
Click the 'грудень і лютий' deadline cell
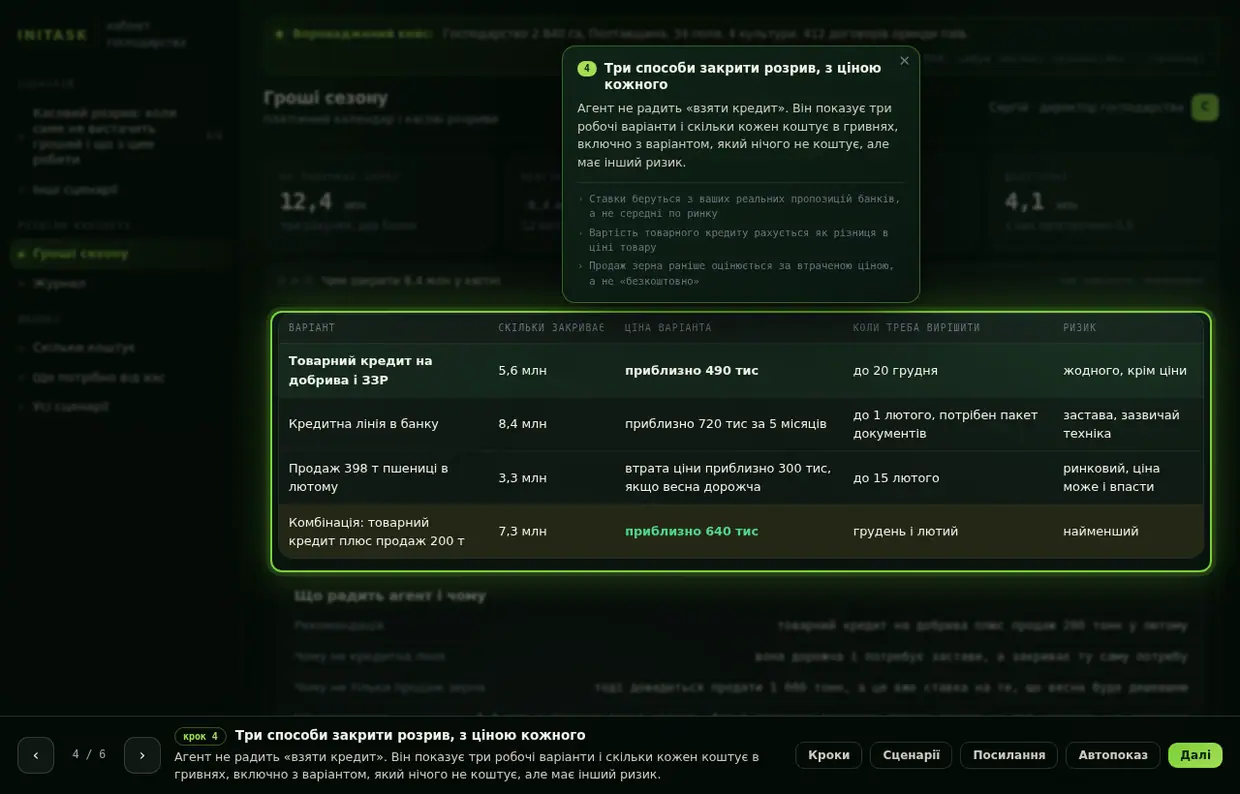click(x=905, y=531)
